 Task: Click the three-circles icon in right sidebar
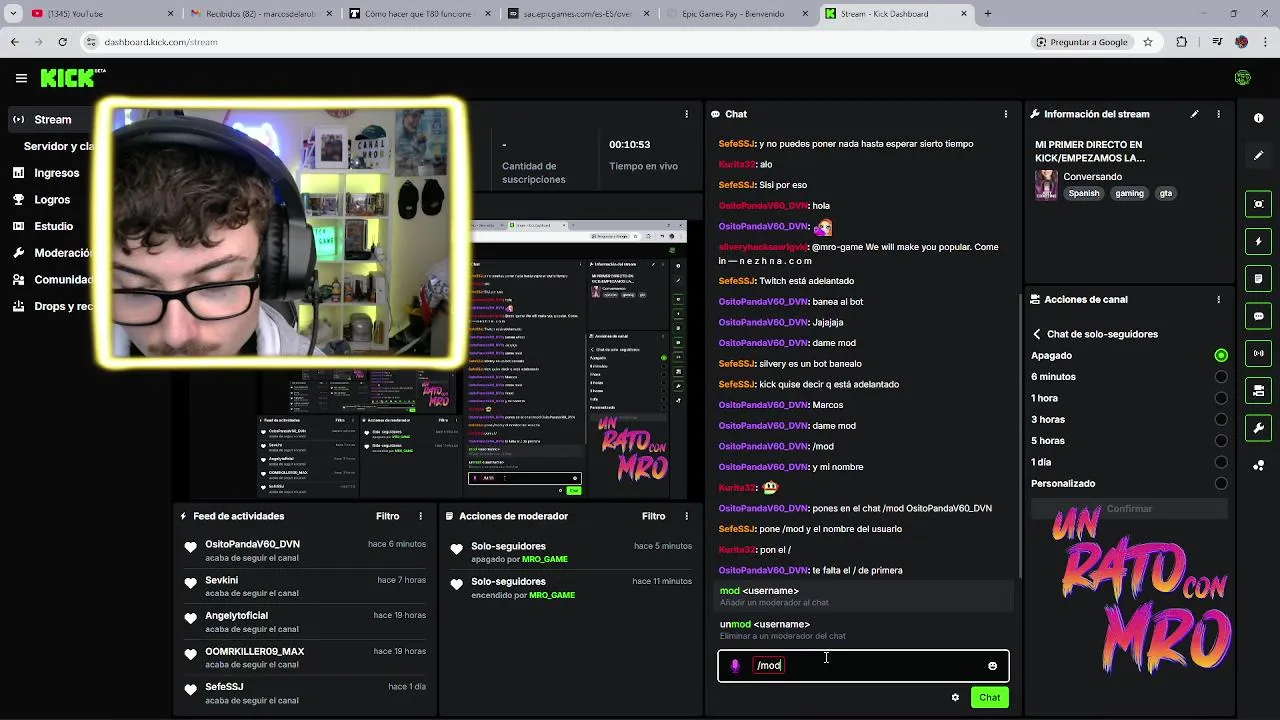(1258, 466)
